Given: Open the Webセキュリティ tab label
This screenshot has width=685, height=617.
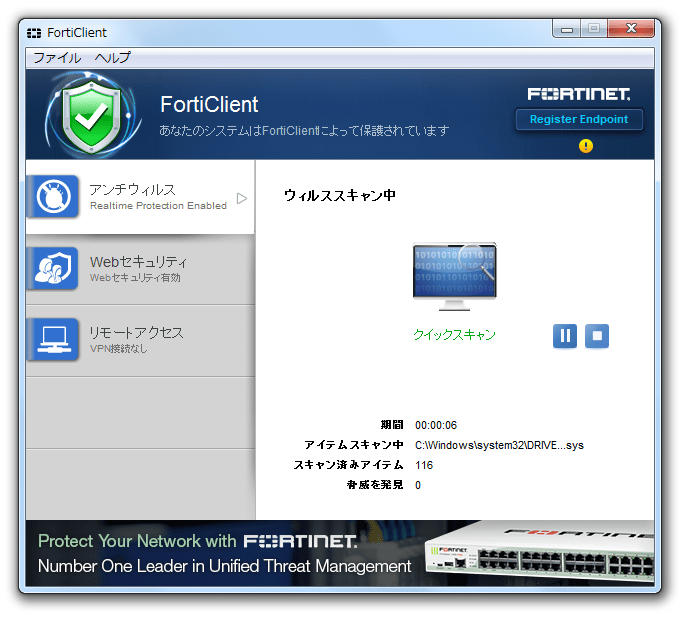Looking at the screenshot, I should 138,262.
